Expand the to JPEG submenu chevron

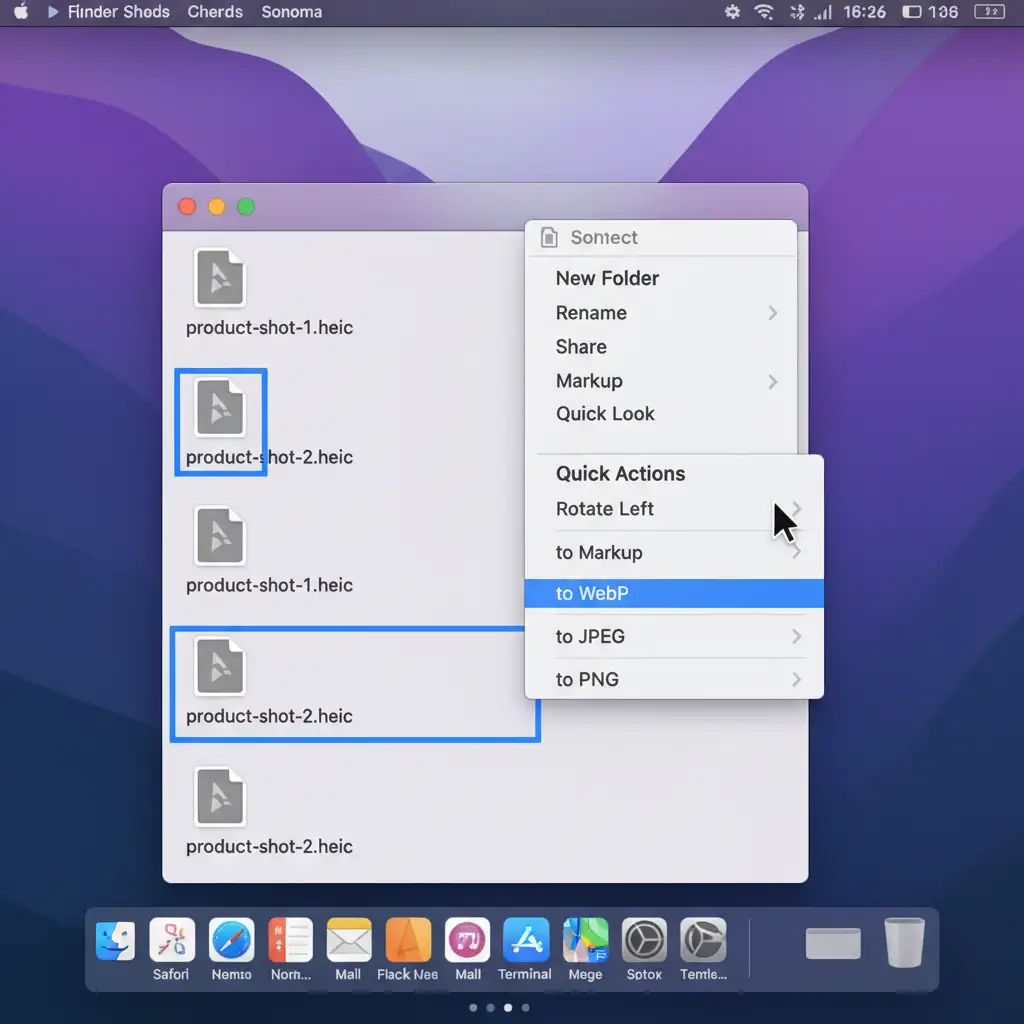pyautogui.click(x=796, y=637)
